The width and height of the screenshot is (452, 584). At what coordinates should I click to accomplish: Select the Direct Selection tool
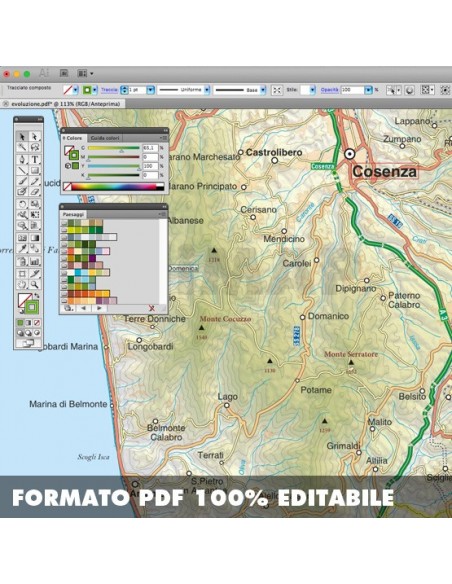pos(35,136)
